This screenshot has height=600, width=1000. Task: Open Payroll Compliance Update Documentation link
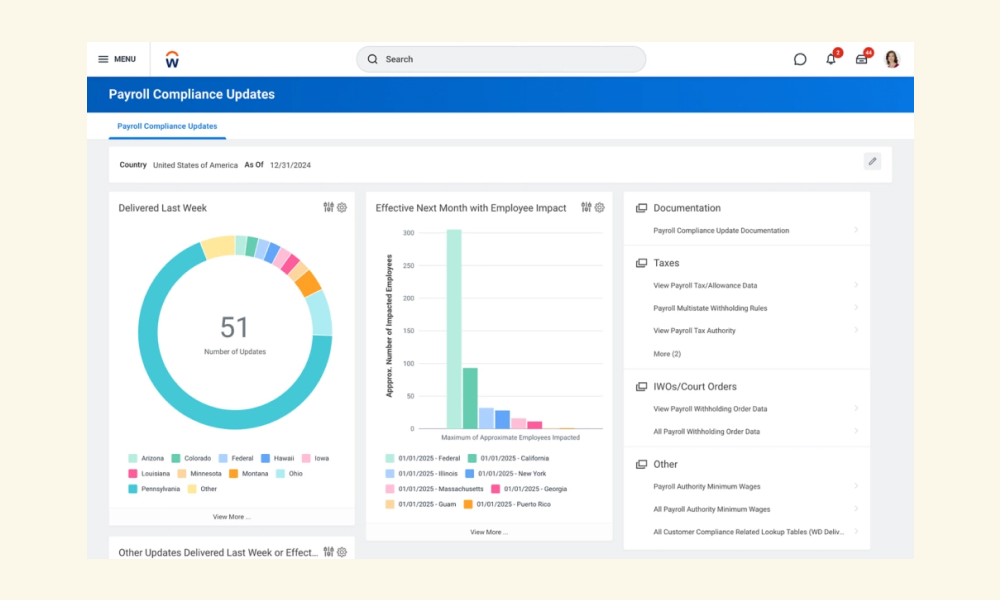(x=721, y=230)
